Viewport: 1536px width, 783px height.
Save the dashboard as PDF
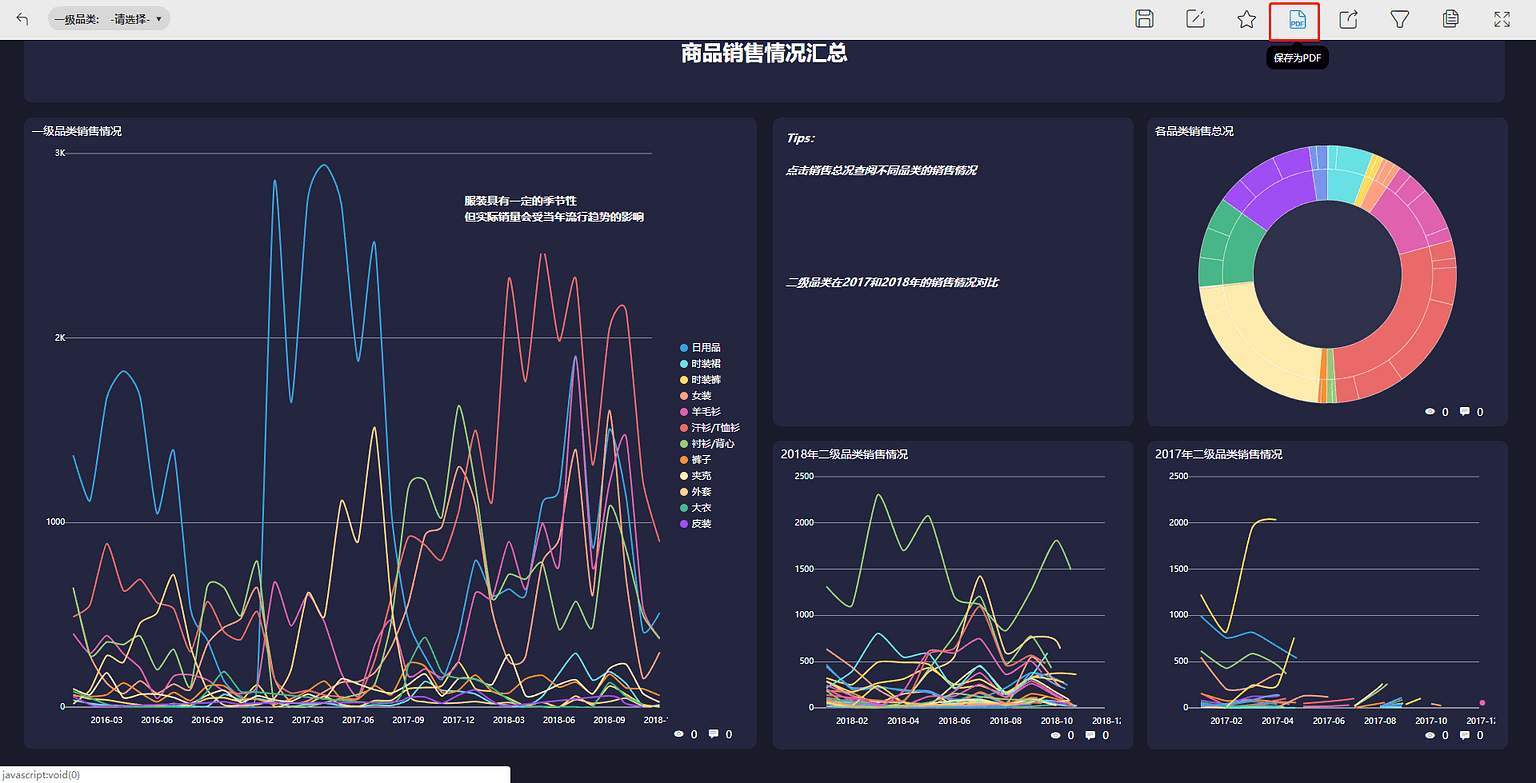(1297, 20)
